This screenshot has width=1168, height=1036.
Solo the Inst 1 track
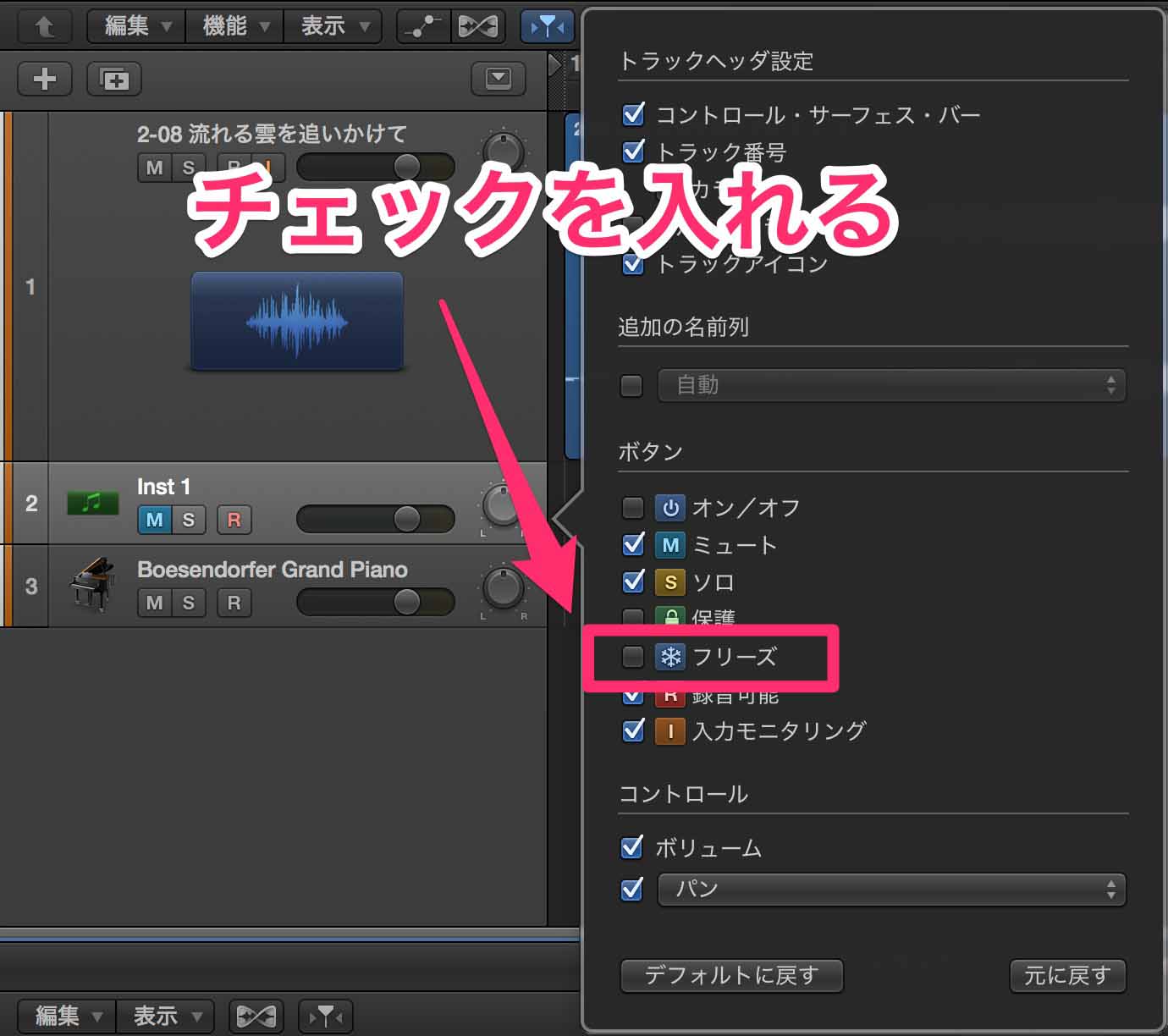189,520
